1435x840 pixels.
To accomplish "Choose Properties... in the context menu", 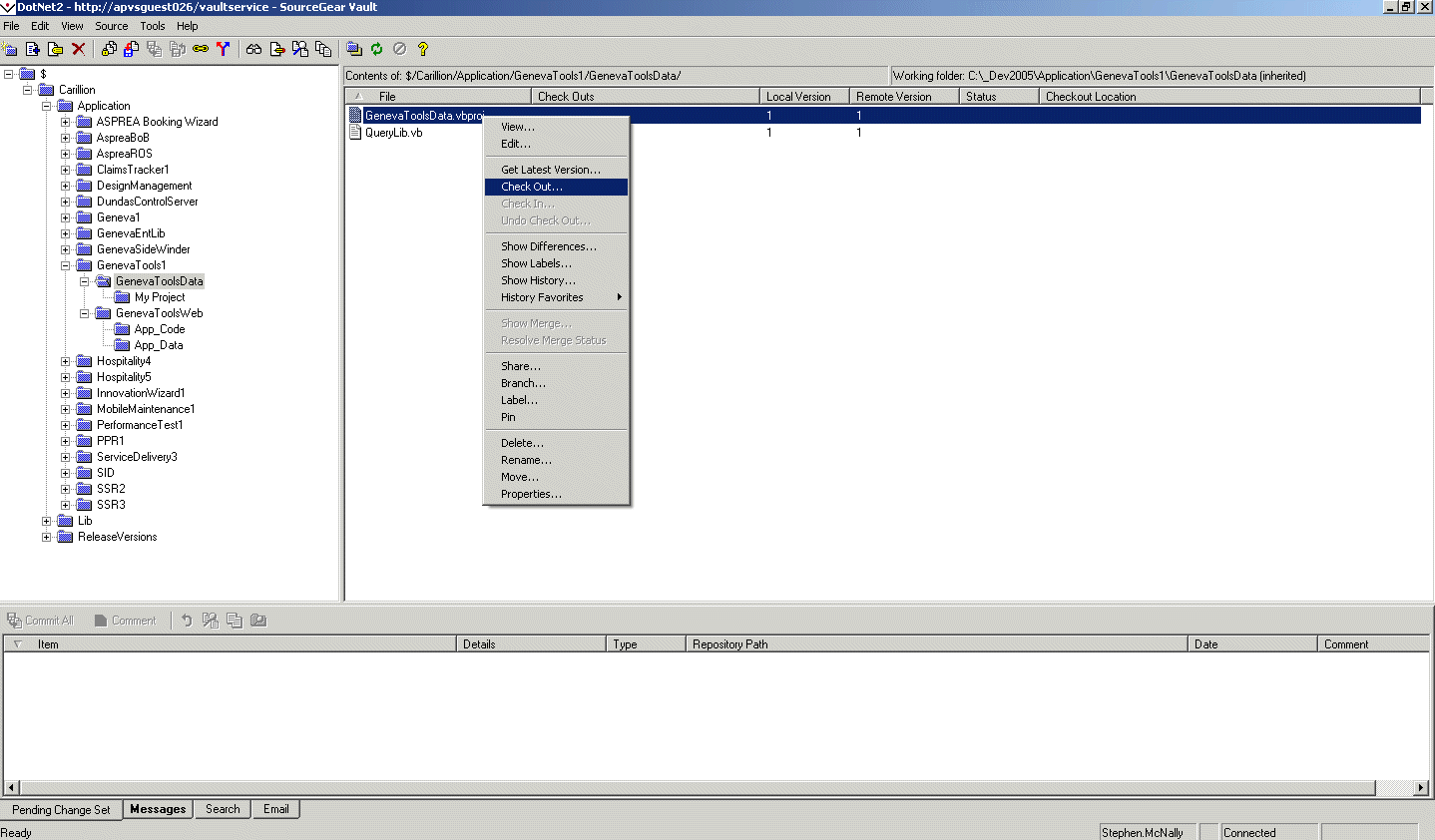I will [x=557, y=494].
